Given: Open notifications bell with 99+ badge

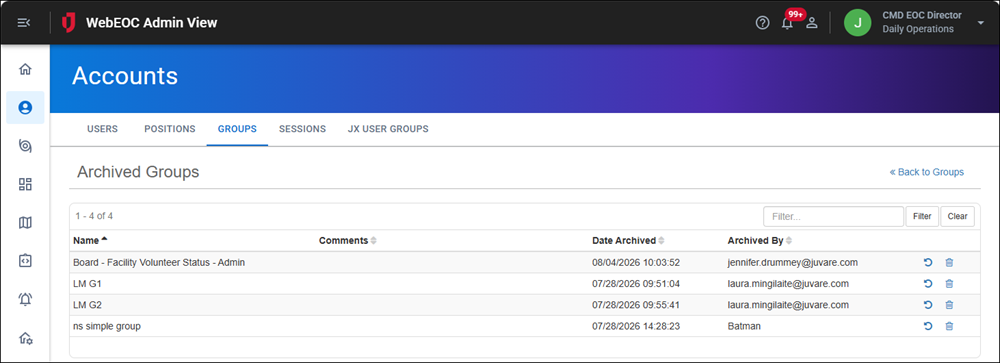Looking at the screenshot, I should 788,22.
